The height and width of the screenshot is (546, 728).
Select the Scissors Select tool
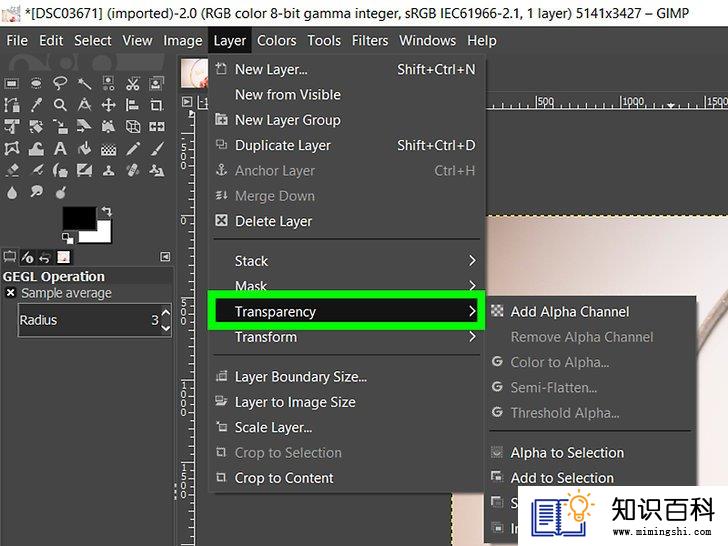pos(132,84)
